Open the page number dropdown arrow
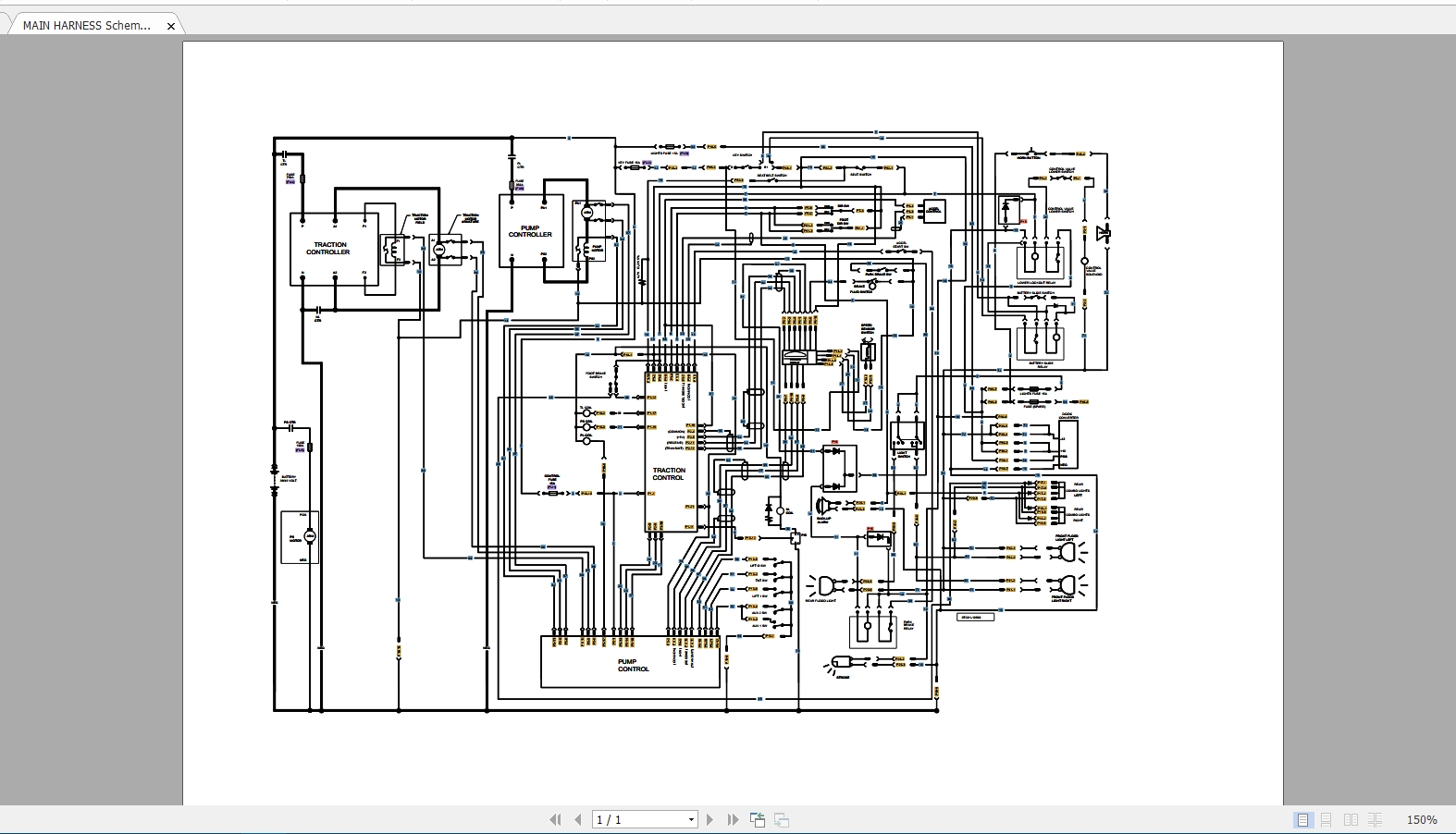Screen dimensions: 1456x834 [x=691, y=819]
